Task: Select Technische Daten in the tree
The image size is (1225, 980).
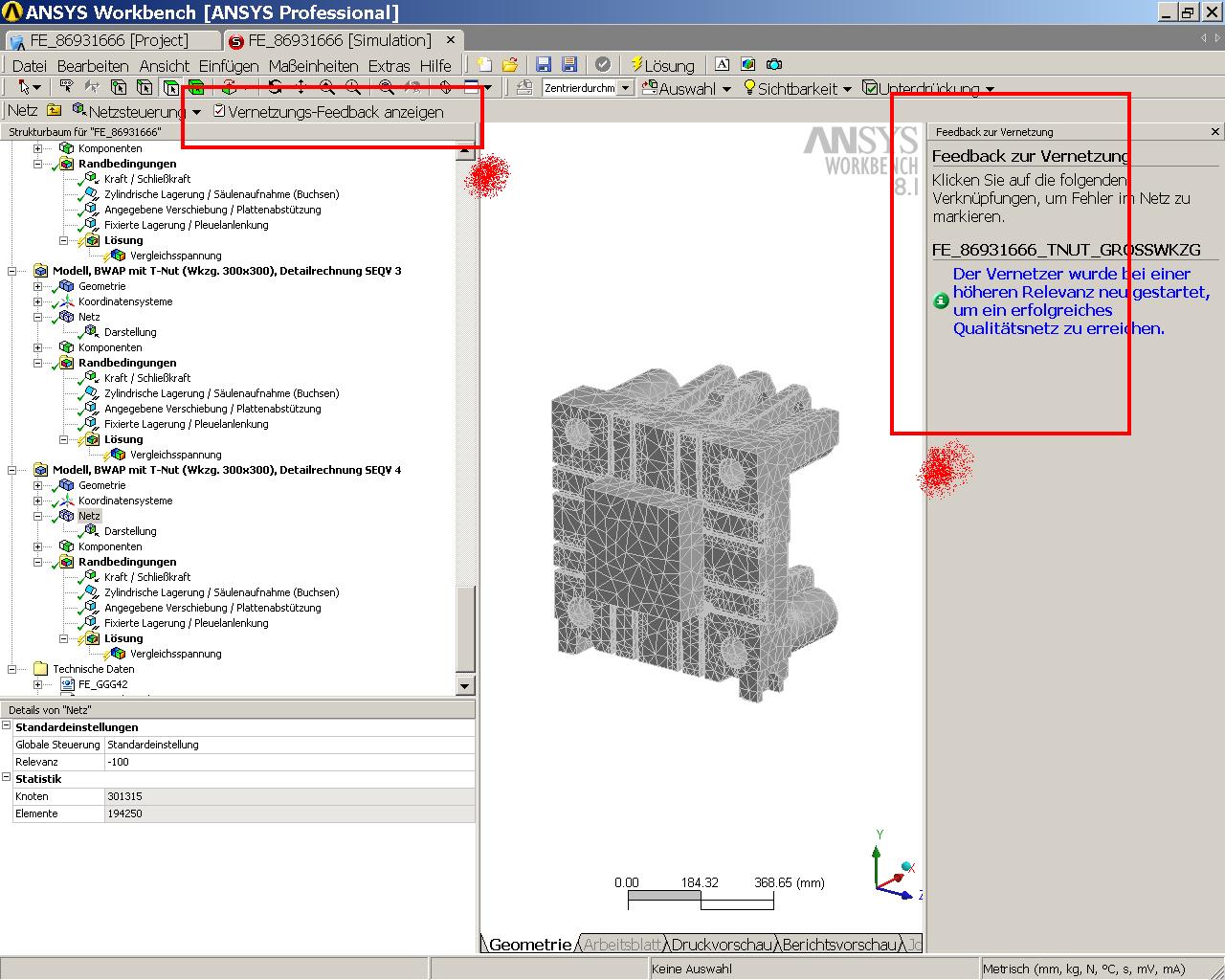Action: point(94,669)
